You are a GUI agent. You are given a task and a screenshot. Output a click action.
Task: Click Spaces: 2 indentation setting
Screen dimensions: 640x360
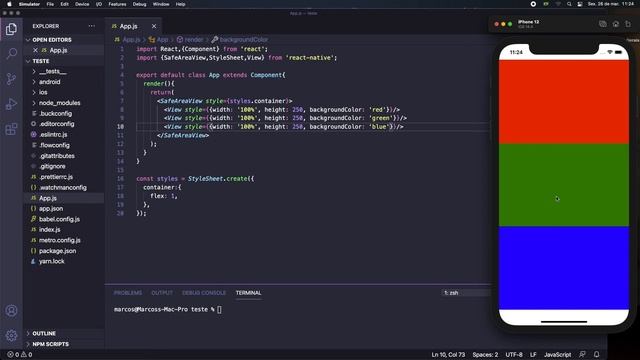tap(485, 354)
